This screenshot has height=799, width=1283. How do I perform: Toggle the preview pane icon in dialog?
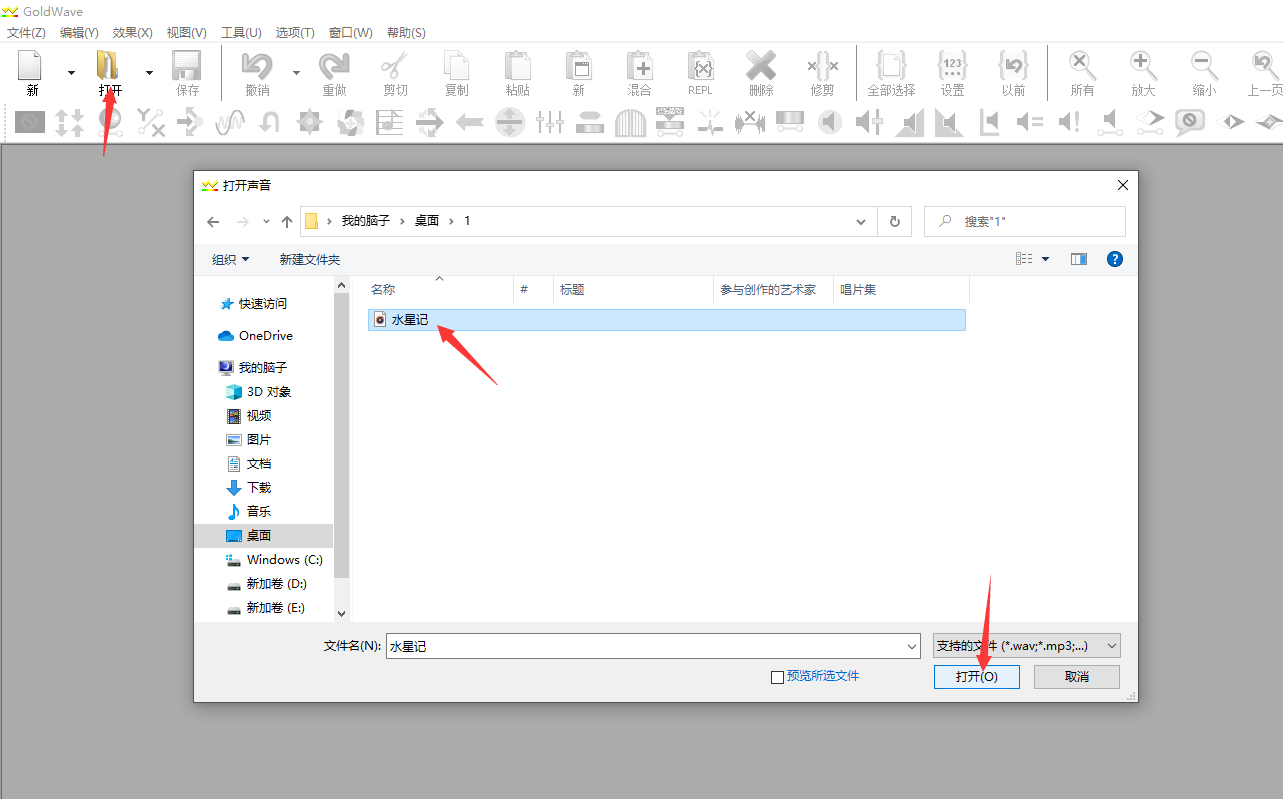point(1079,259)
